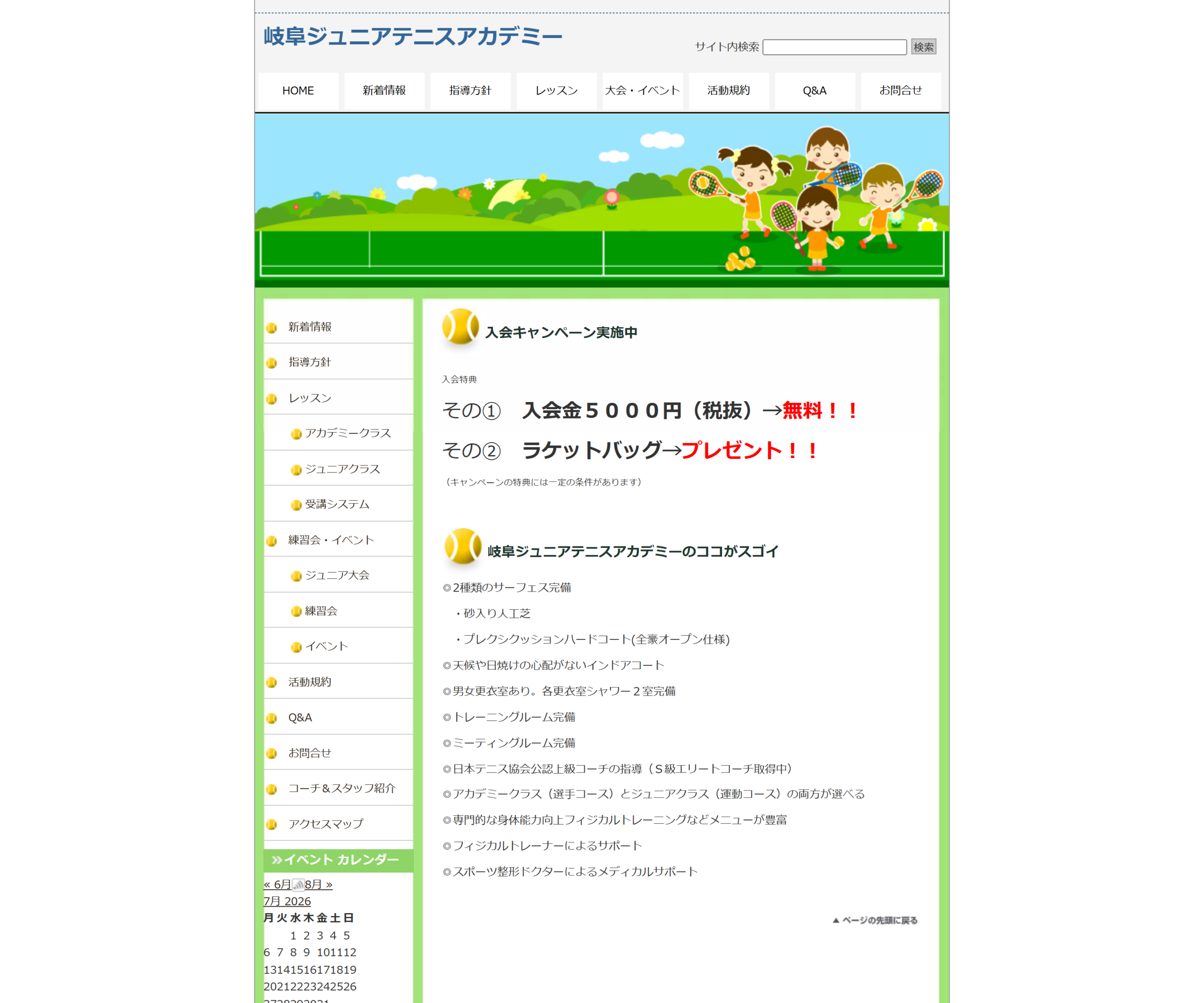
Task: Go to next month 8月 » in calendar
Action: pyautogui.click(x=319, y=885)
